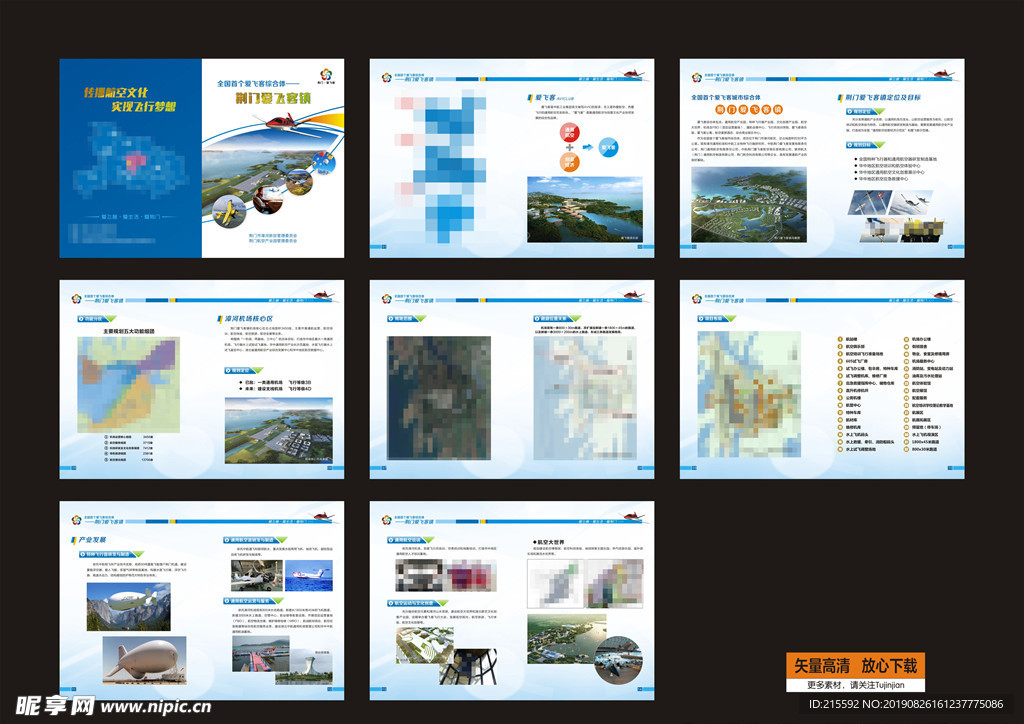Open the white tethered blimp photo
1024x724 pixels.
coord(144,660)
